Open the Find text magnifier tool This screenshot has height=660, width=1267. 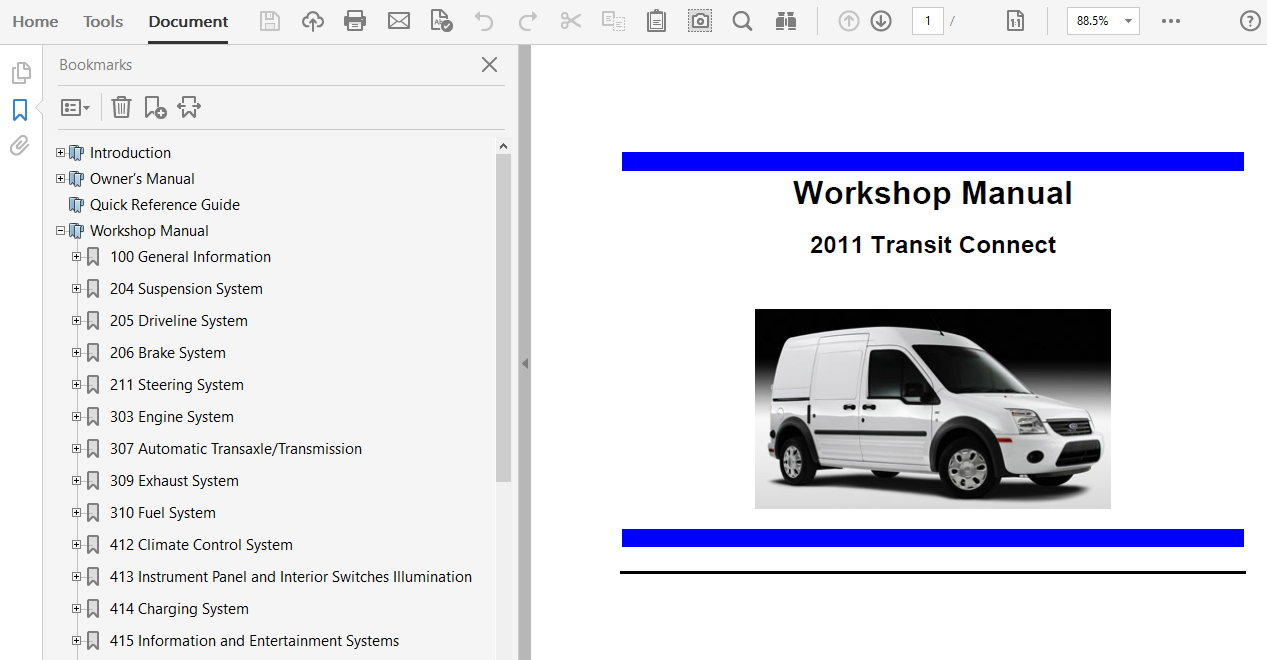pos(742,21)
